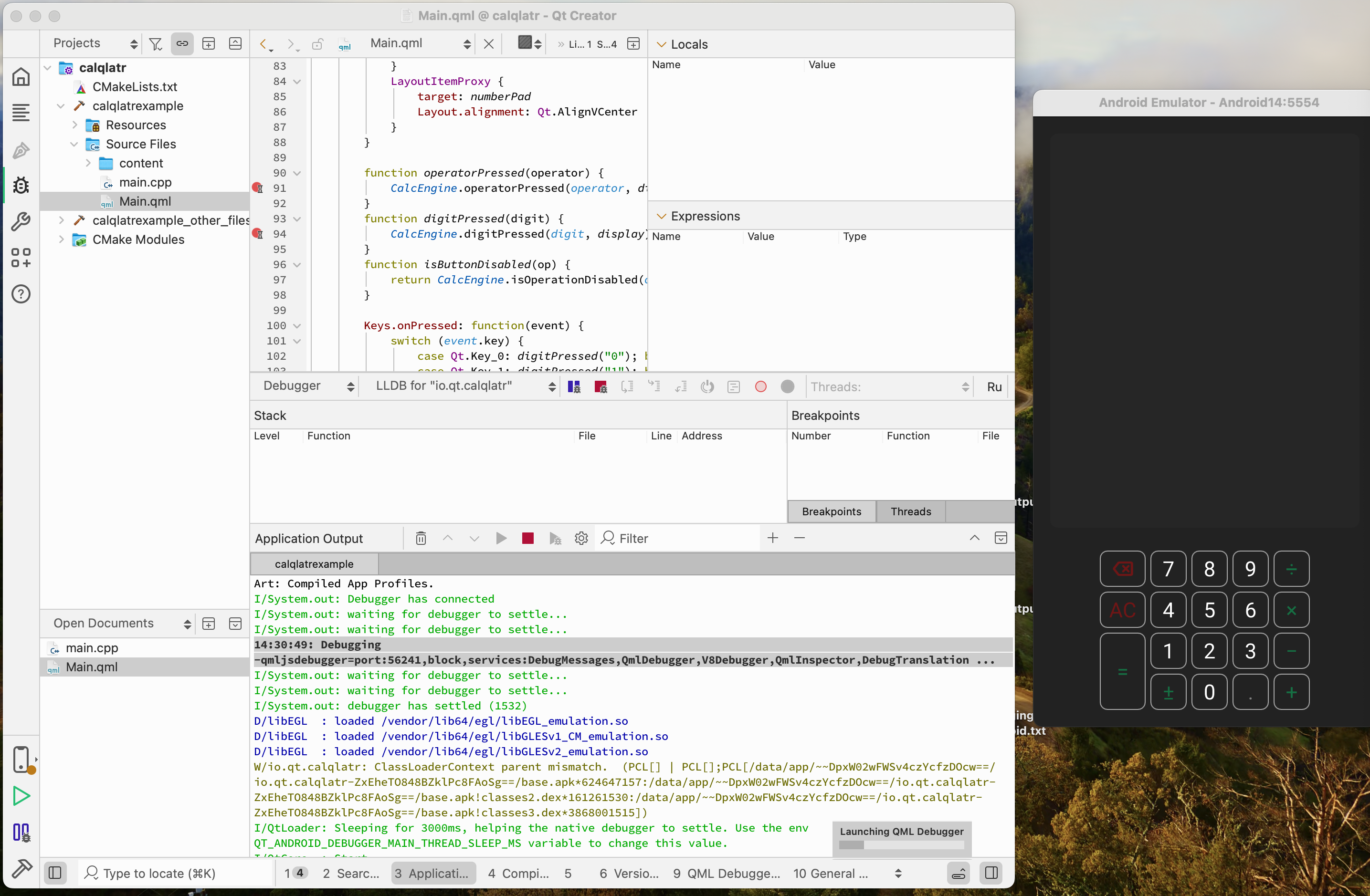Stop the debugger with red square
The image size is (1370, 896).
[601, 387]
